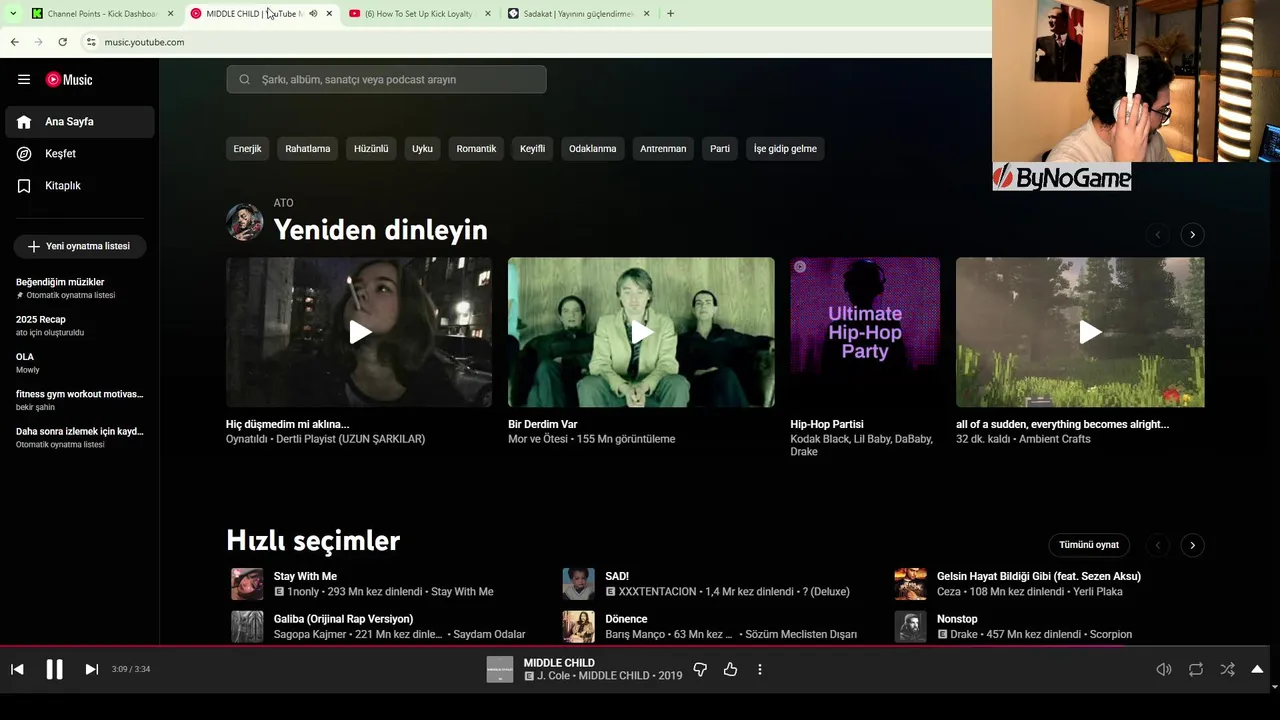
Task: Open OLA playlist by Mowly
Action: [80, 363]
